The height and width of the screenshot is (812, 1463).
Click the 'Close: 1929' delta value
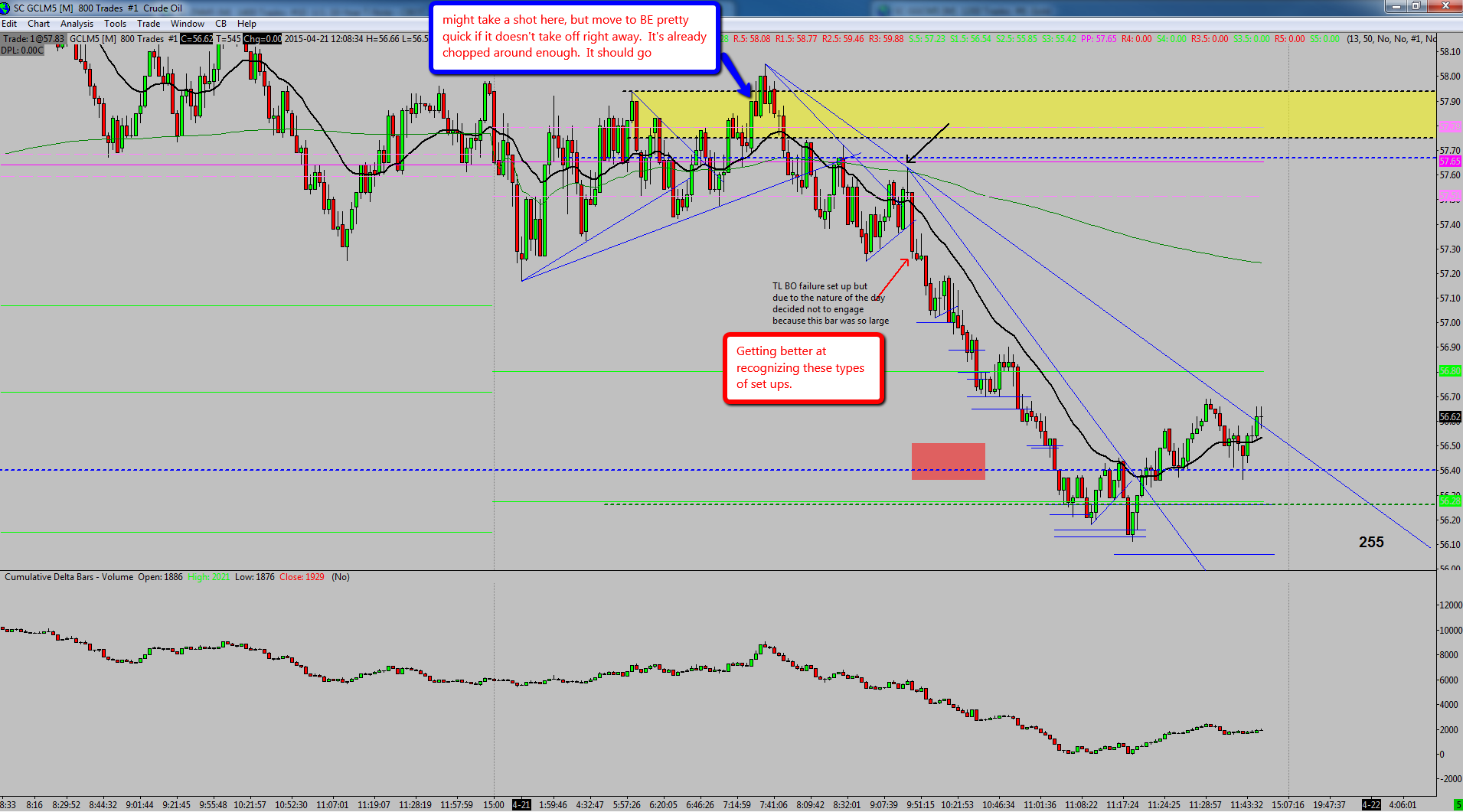click(x=302, y=577)
